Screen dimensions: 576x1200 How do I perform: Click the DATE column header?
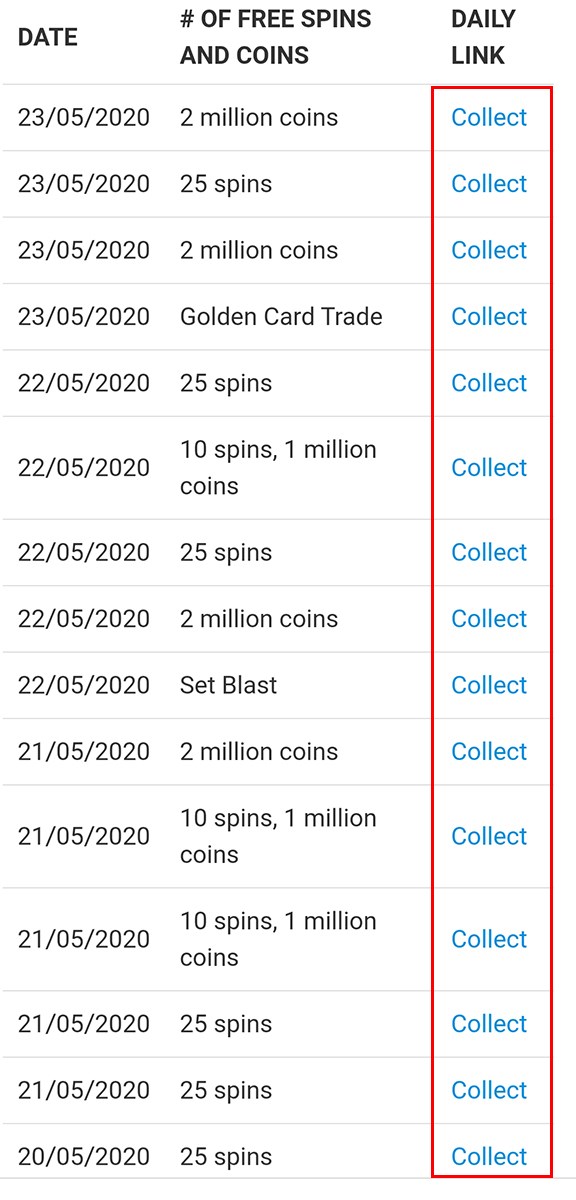[x=47, y=37]
